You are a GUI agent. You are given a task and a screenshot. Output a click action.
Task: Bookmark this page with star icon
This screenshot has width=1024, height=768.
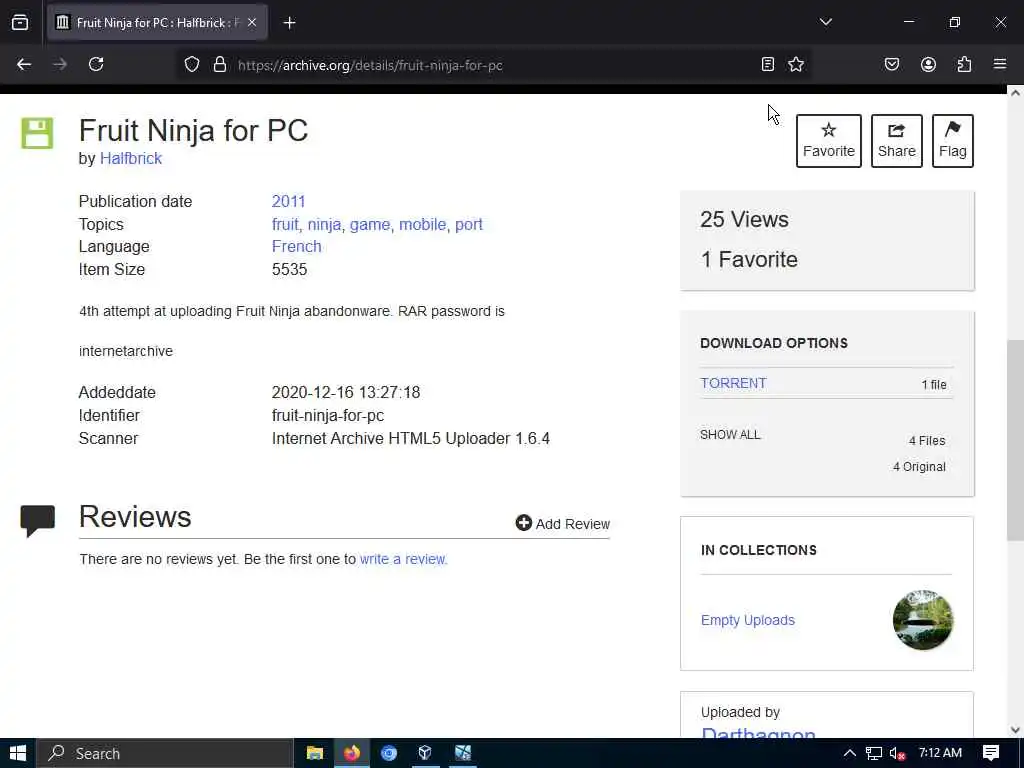click(795, 64)
